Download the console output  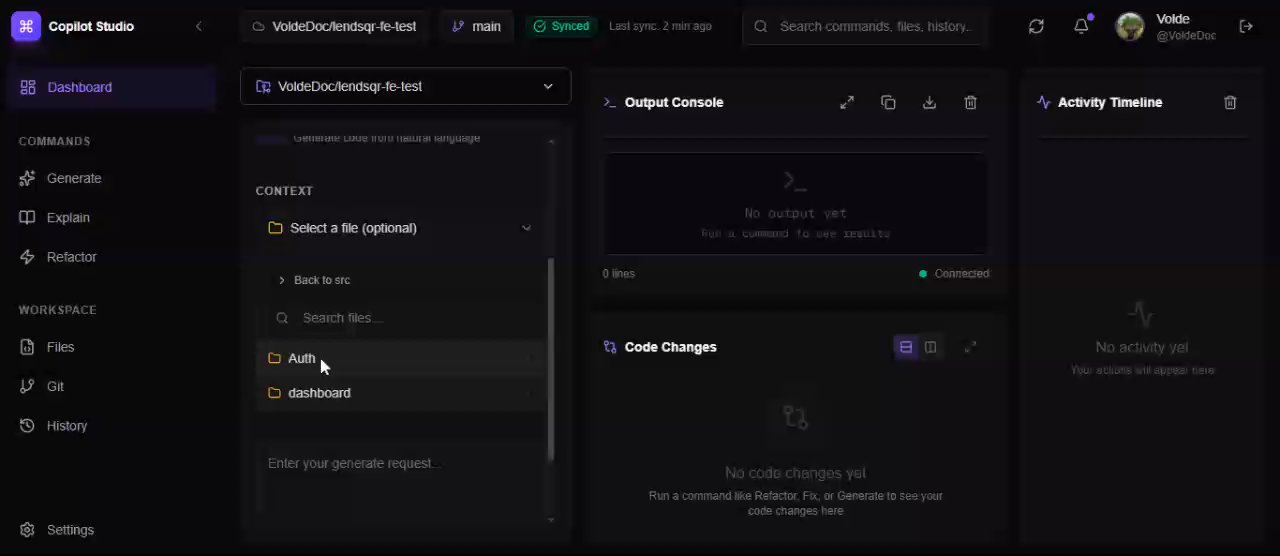point(929,102)
